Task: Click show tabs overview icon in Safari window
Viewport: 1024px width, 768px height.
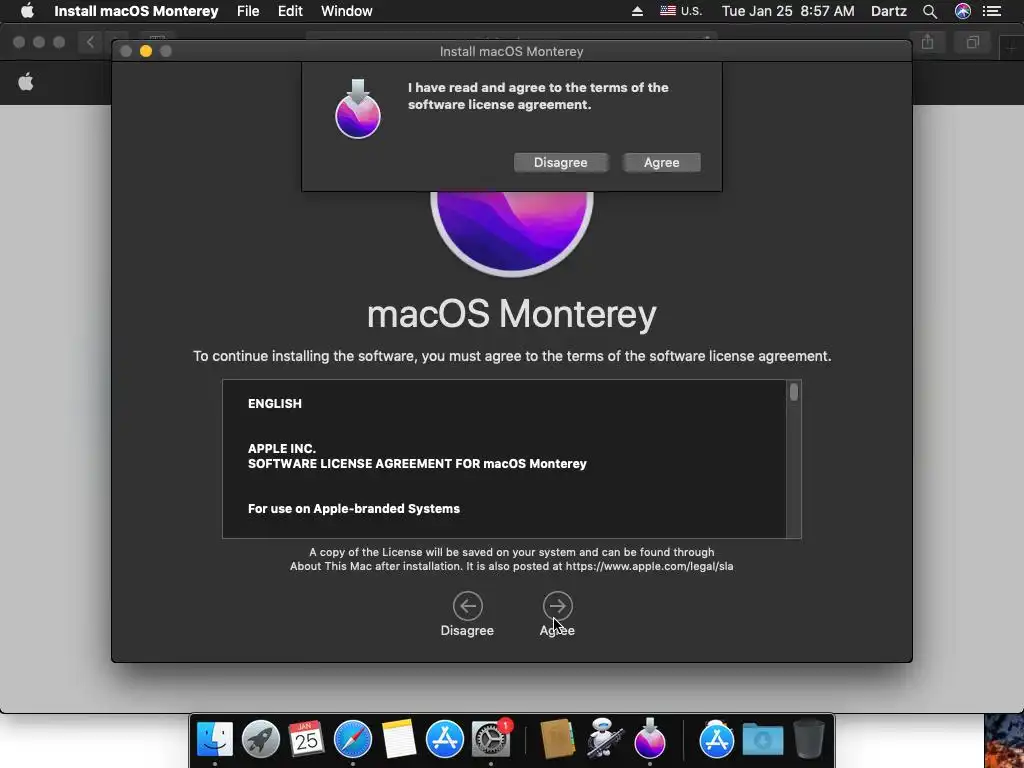Action: (972, 42)
